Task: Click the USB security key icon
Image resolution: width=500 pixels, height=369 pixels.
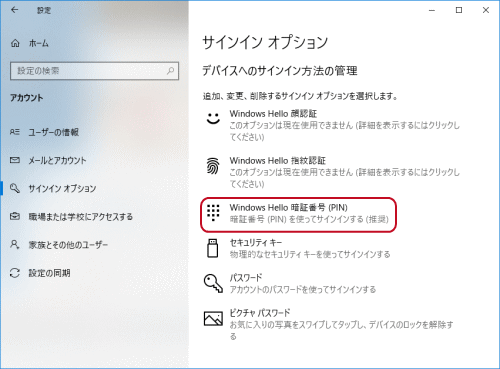Action: click(213, 248)
